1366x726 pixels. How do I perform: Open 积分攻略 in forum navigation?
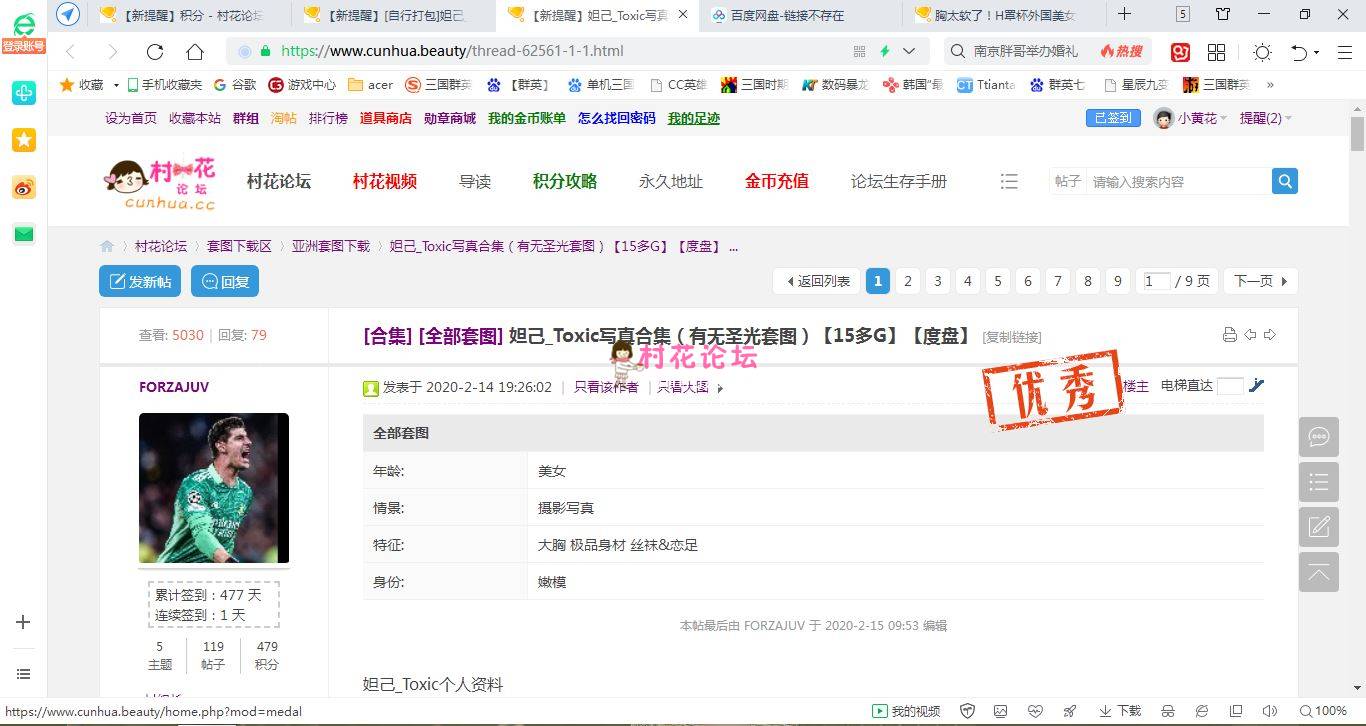point(565,181)
